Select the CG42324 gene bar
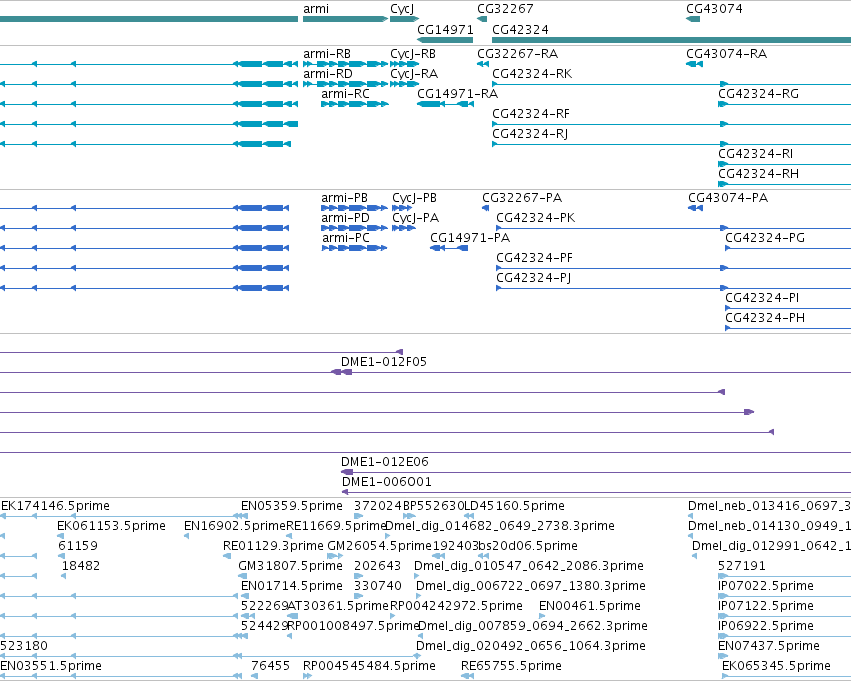The width and height of the screenshot is (851, 681). (x=671, y=40)
